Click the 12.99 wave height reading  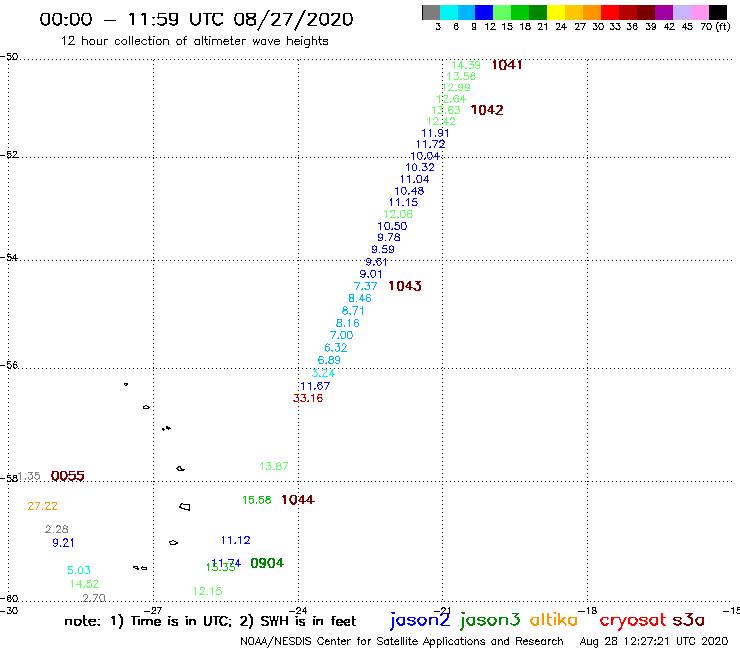[456, 87]
